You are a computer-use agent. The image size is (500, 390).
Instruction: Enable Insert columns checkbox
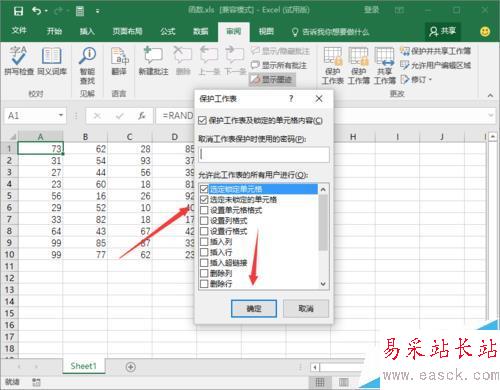[204, 242]
